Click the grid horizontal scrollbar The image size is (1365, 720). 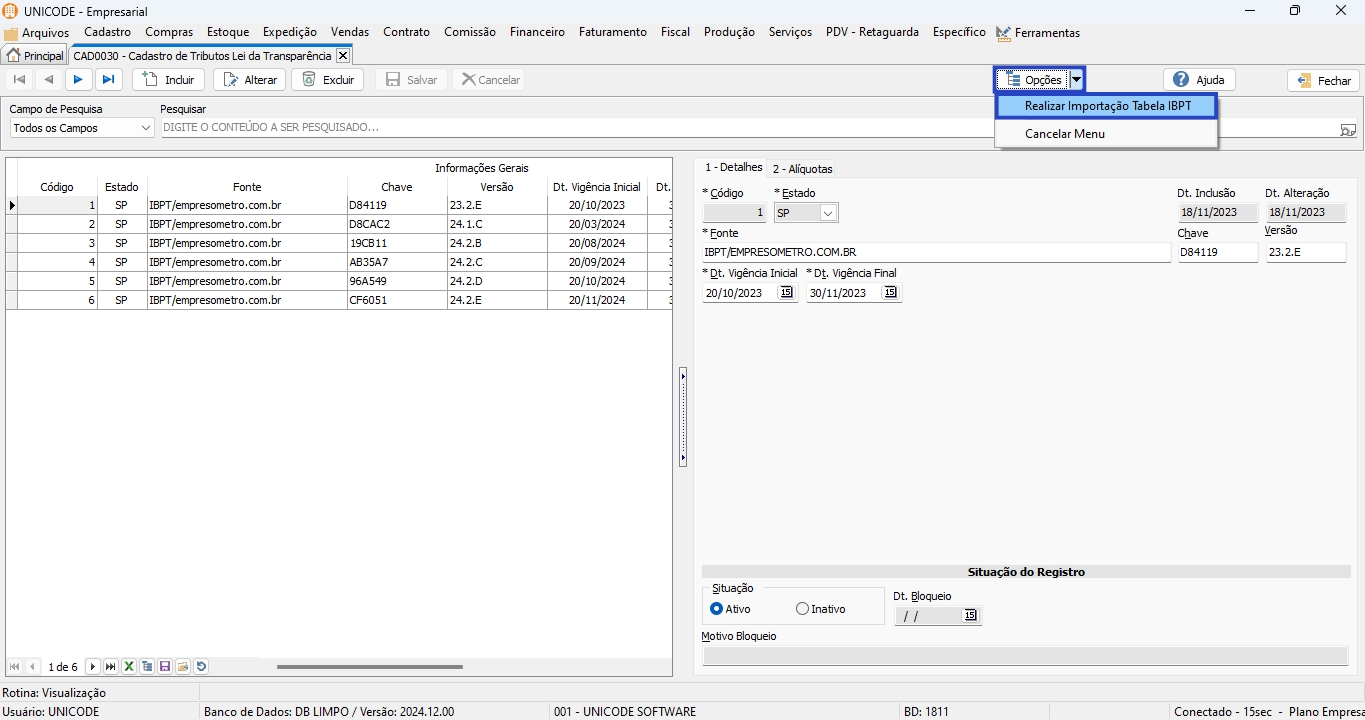369,667
